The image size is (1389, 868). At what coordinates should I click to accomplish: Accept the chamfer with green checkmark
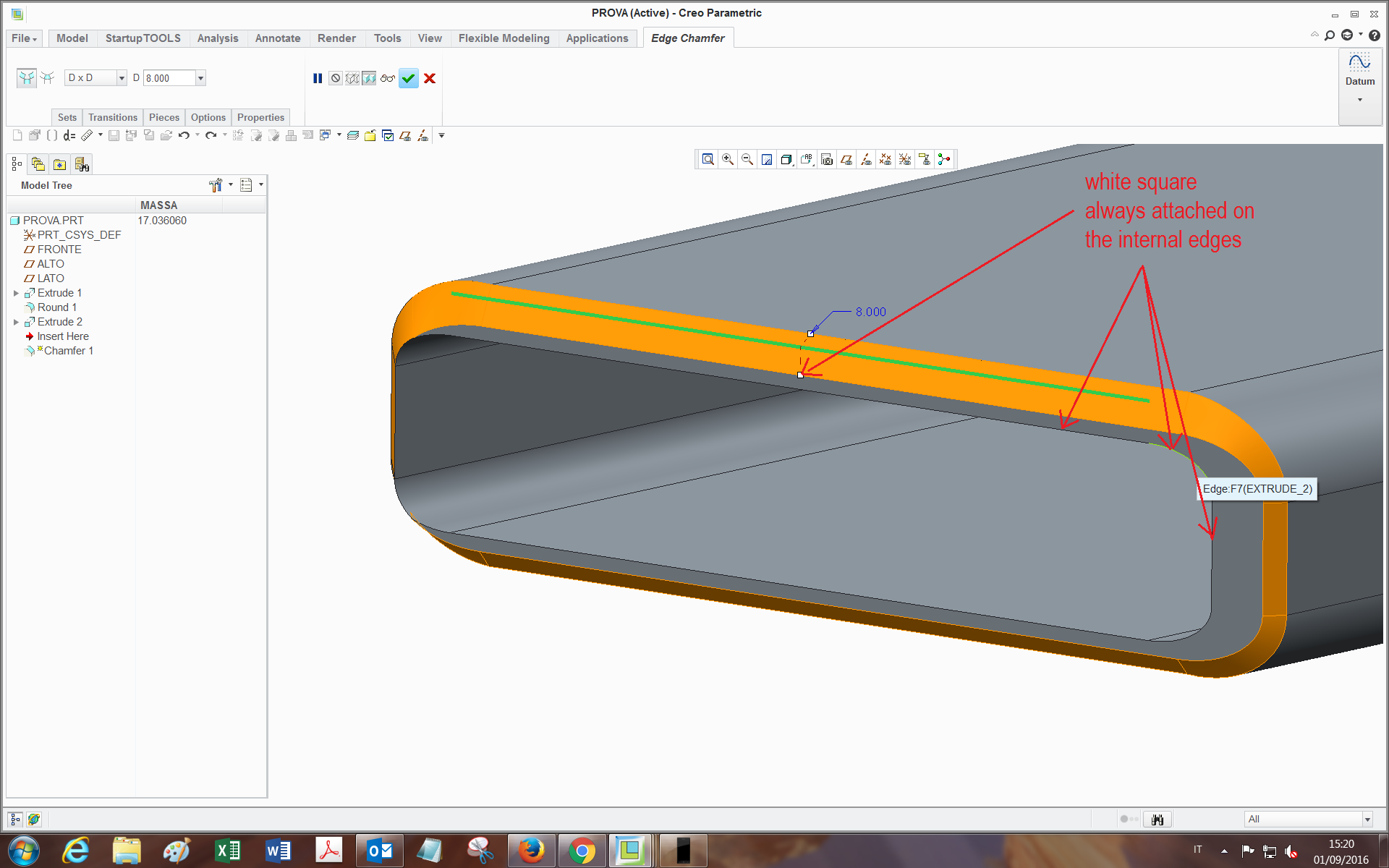click(x=409, y=78)
